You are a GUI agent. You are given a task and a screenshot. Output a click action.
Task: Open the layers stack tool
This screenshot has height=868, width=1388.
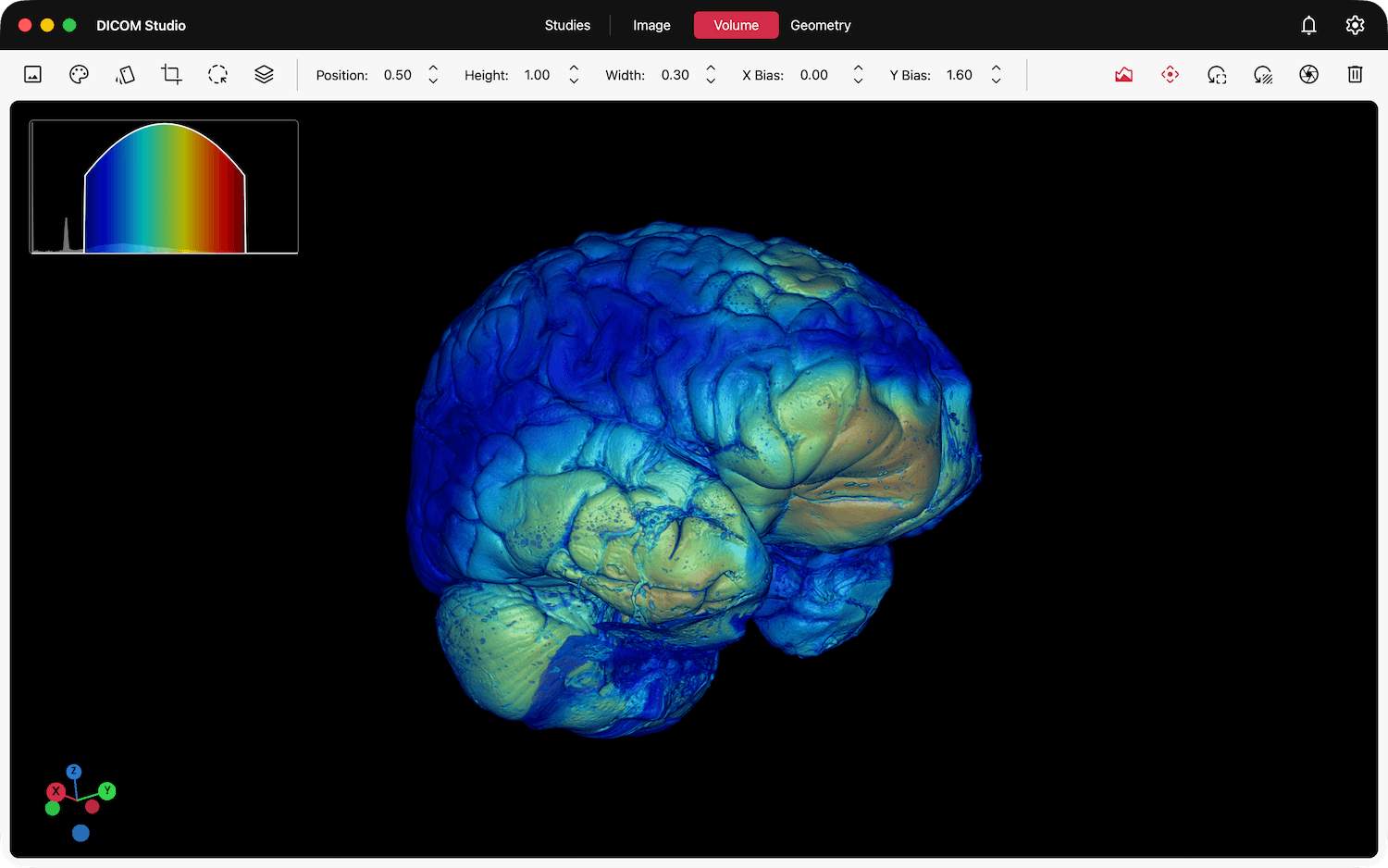point(264,75)
